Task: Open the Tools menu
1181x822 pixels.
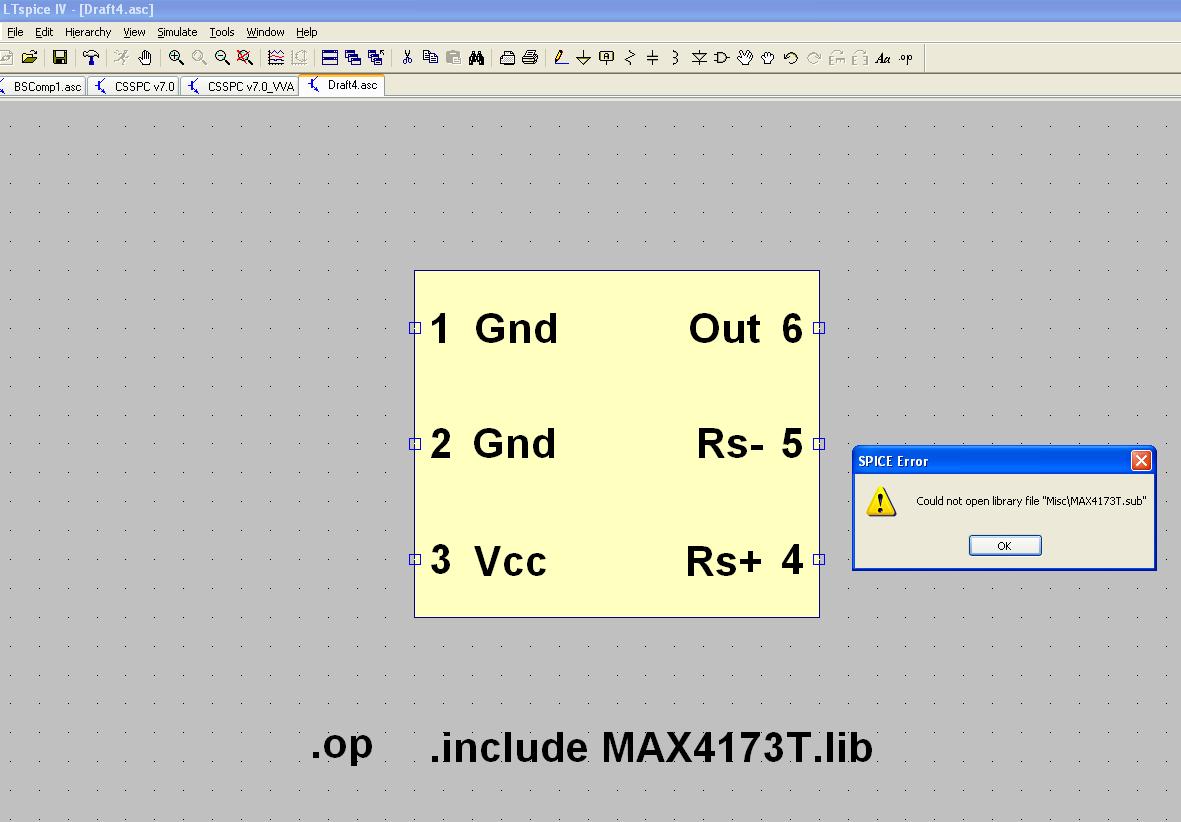Action: coord(221,32)
